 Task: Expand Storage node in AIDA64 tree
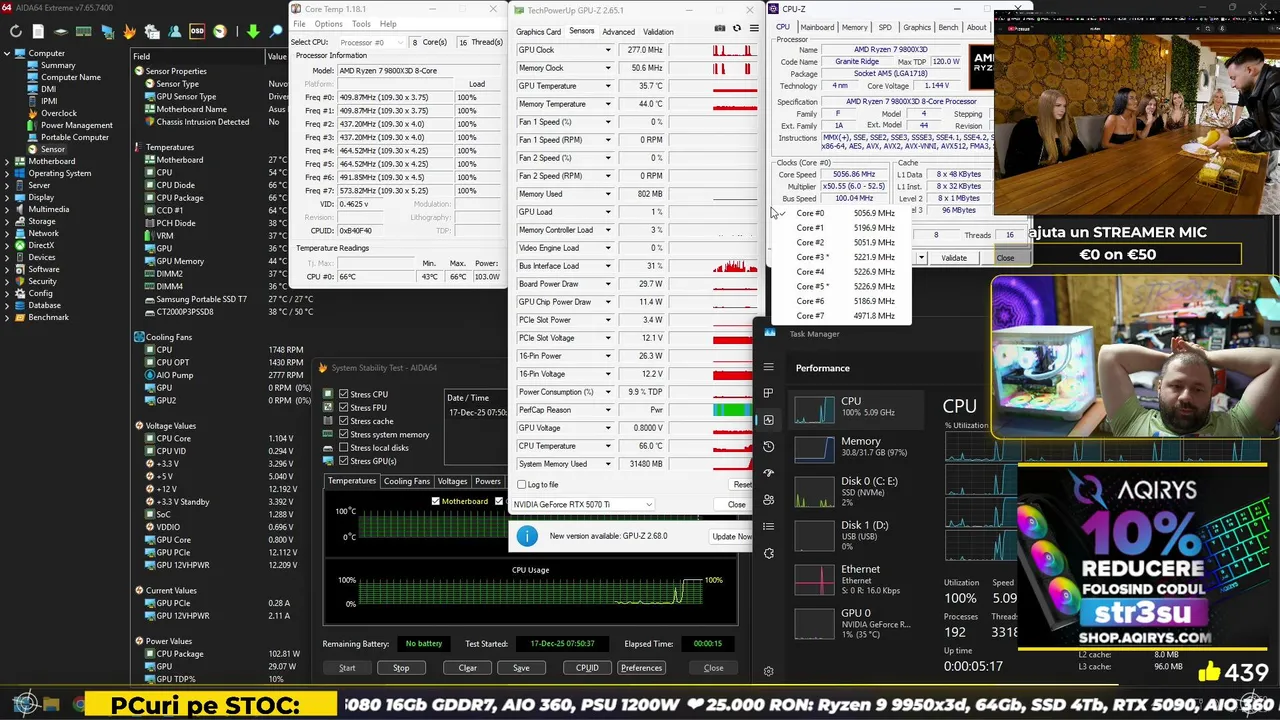pyautogui.click(x=8, y=221)
